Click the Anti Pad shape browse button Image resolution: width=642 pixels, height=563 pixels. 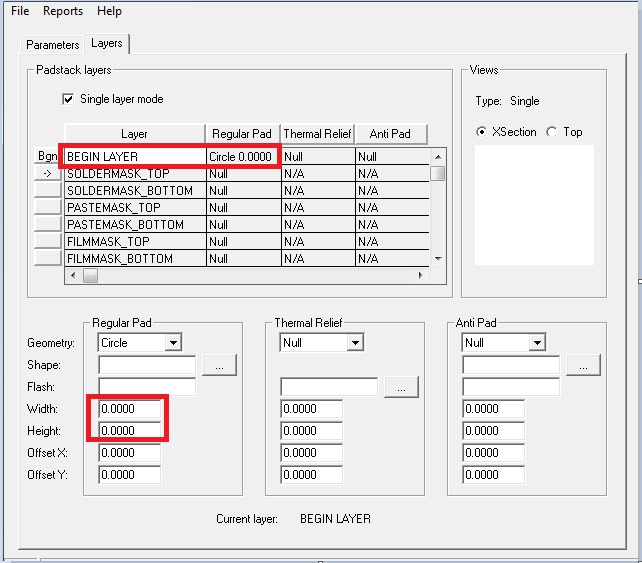(583, 365)
